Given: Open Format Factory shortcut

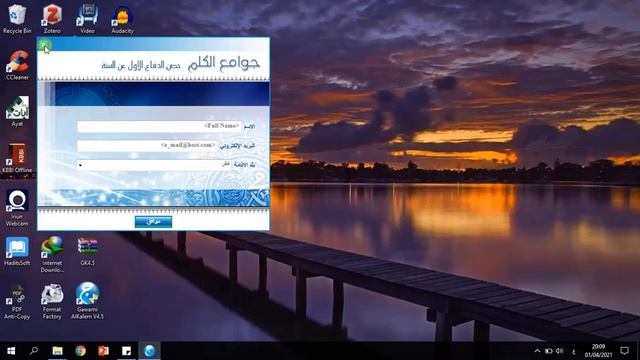Looking at the screenshot, I should click(52, 301).
